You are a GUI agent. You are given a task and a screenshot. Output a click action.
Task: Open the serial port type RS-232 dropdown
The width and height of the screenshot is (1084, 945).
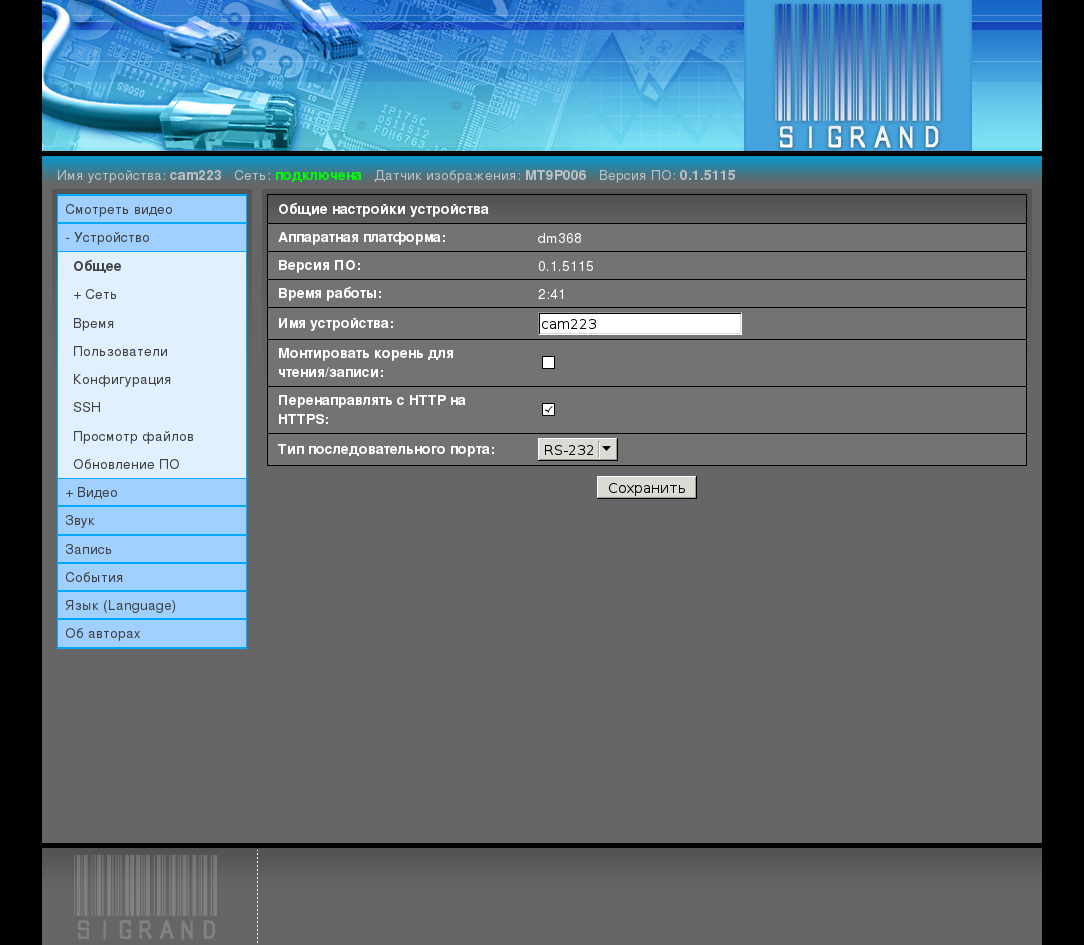tap(577, 449)
